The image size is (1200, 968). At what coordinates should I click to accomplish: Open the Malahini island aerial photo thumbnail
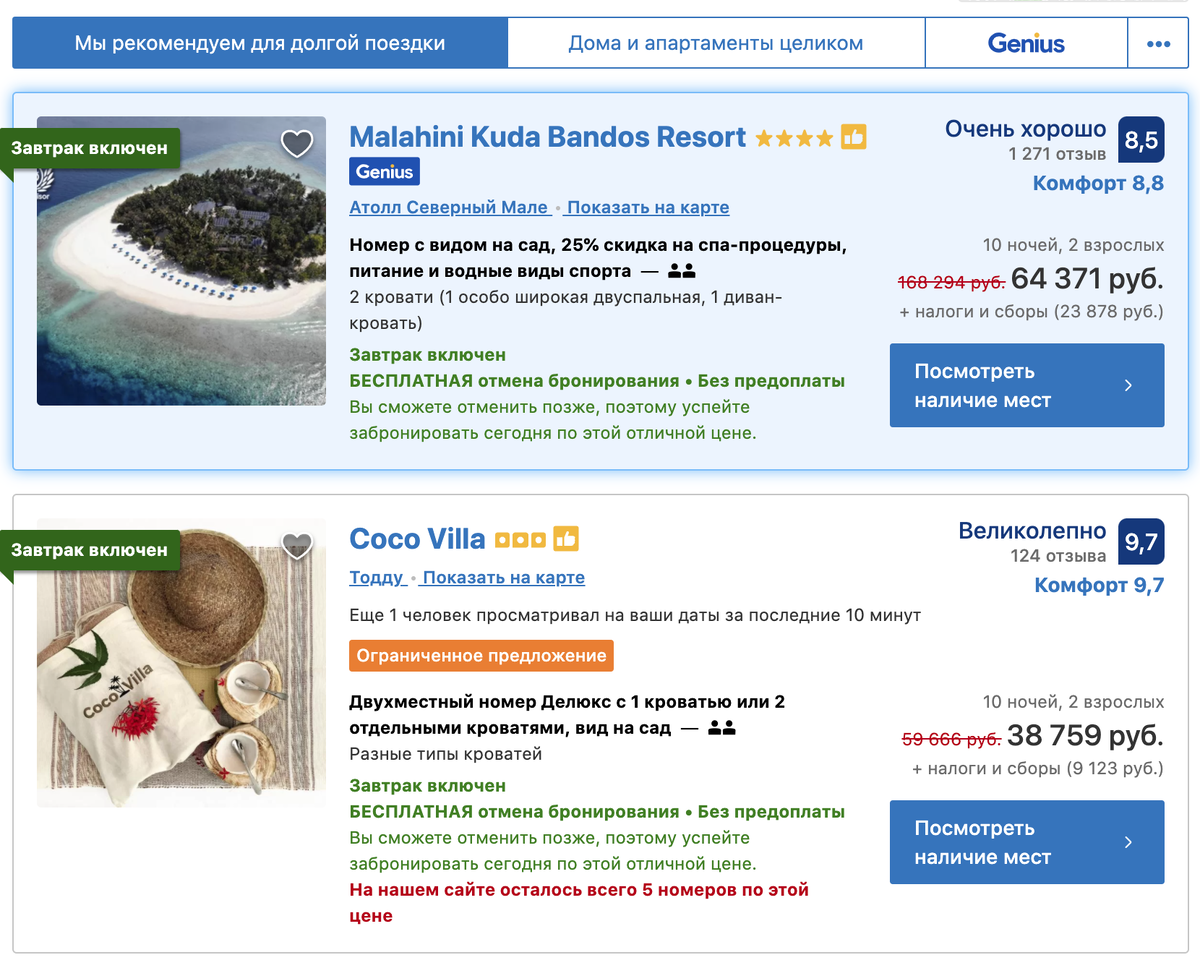tap(181, 261)
